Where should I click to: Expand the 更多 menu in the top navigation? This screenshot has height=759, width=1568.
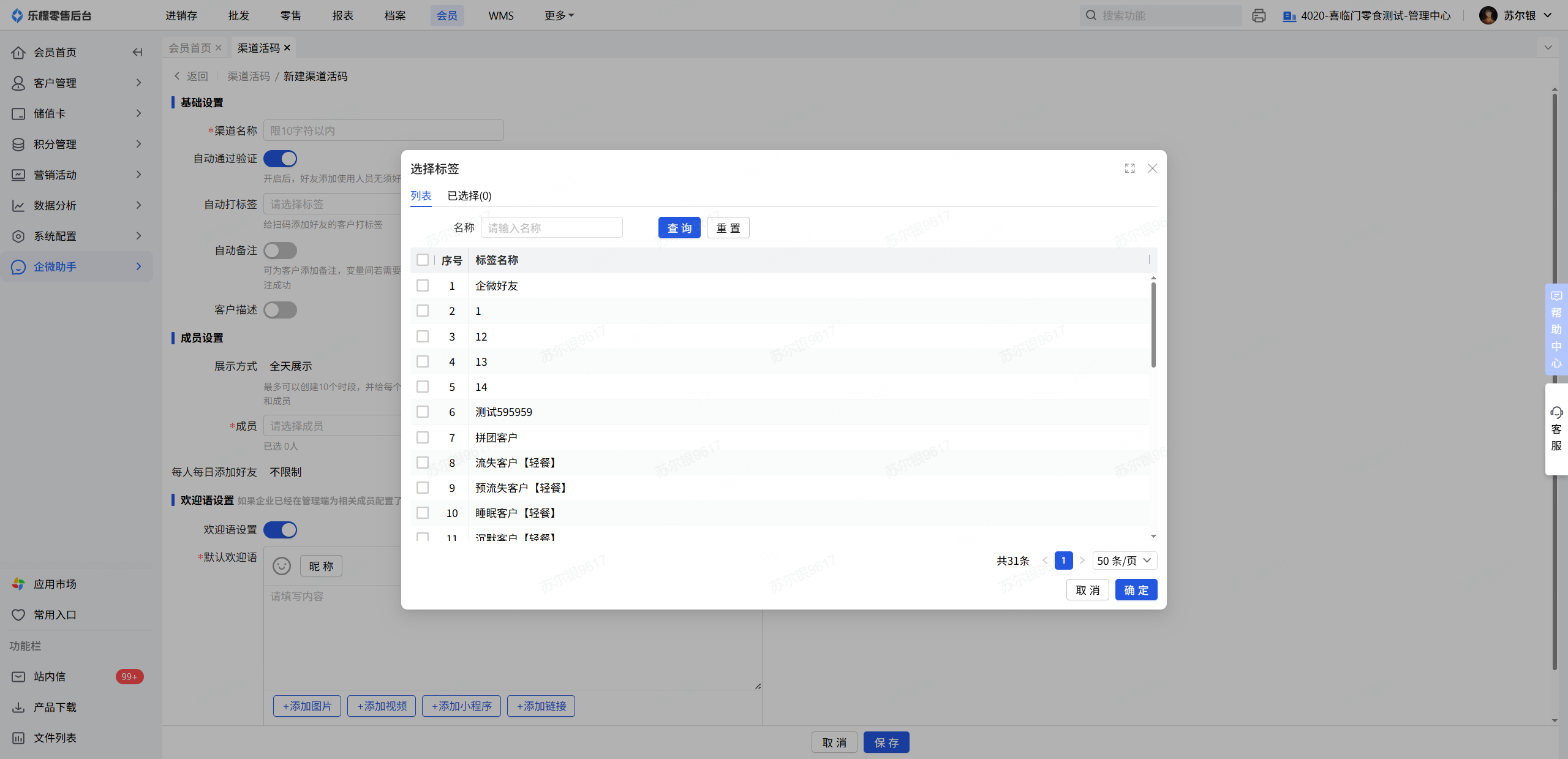(559, 16)
